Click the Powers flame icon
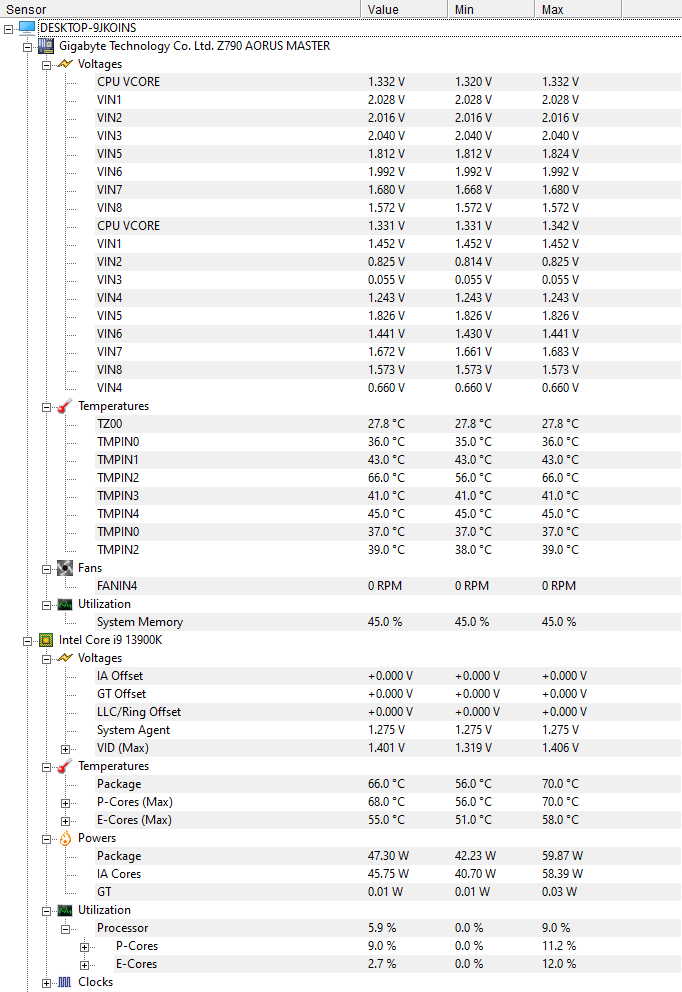Image resolution: width=682 pixels, height=992 pixels. [65, 838]
